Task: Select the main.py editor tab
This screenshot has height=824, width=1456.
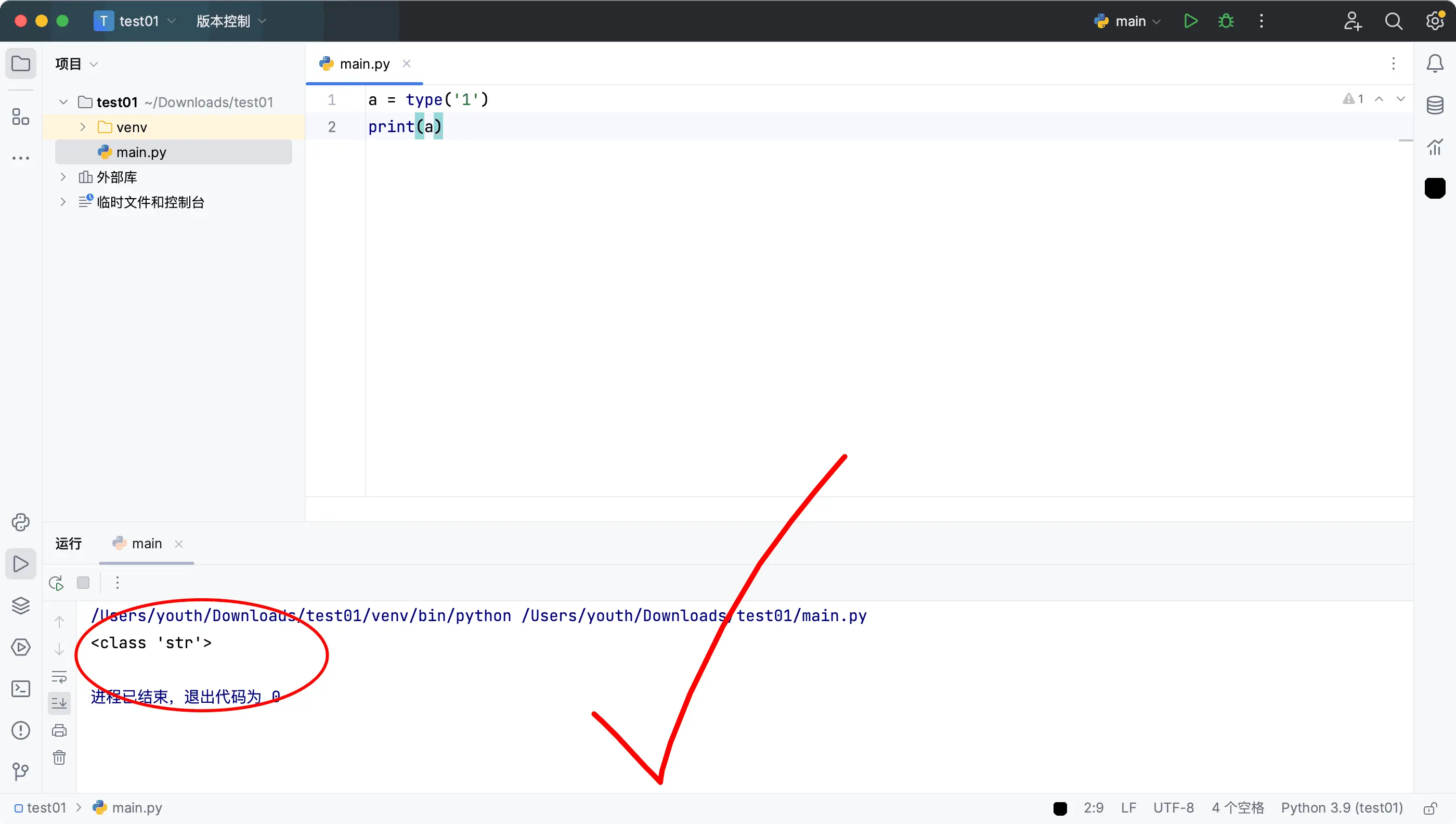Action: pyautogui.click(x=365, y=64)
